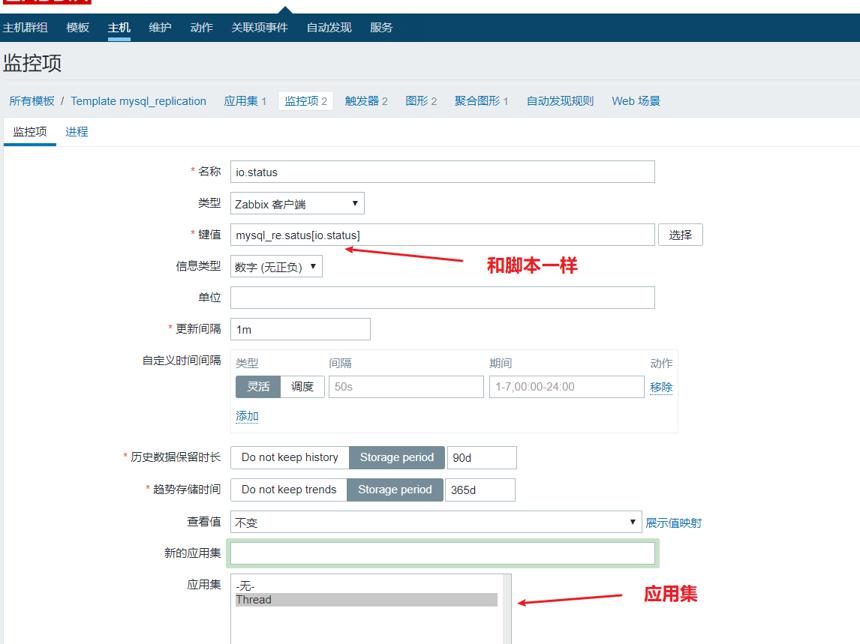Click the 应用集 listbox scrollbar
The image size is (860, 644).
[507, 609]
